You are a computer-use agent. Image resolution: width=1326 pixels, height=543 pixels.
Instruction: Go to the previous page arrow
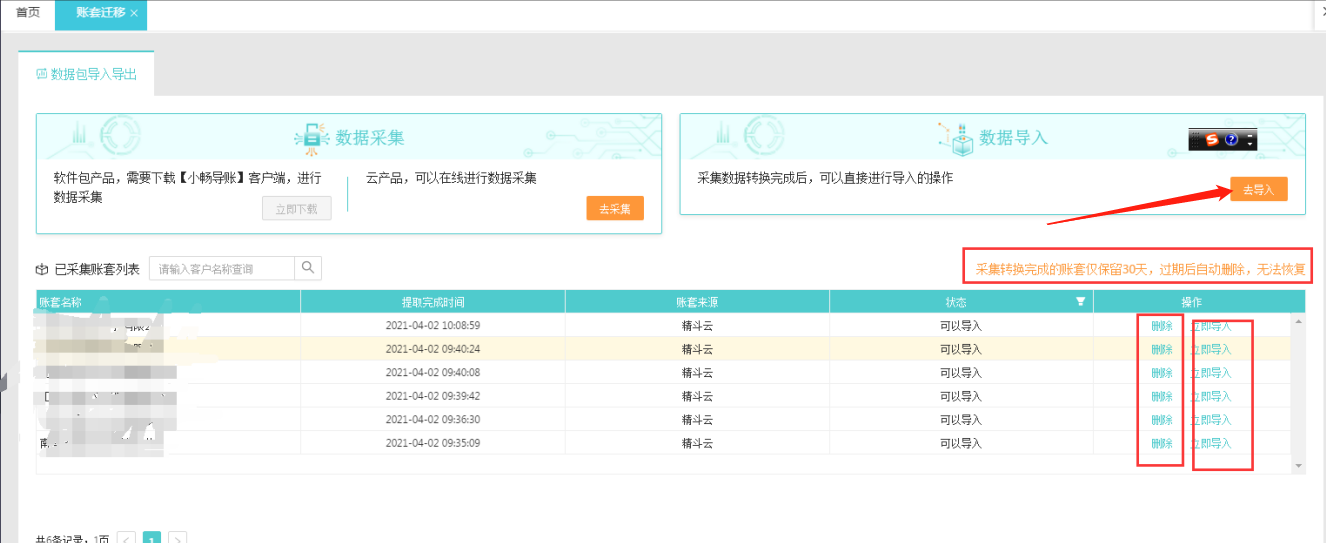tap(127, 538)
